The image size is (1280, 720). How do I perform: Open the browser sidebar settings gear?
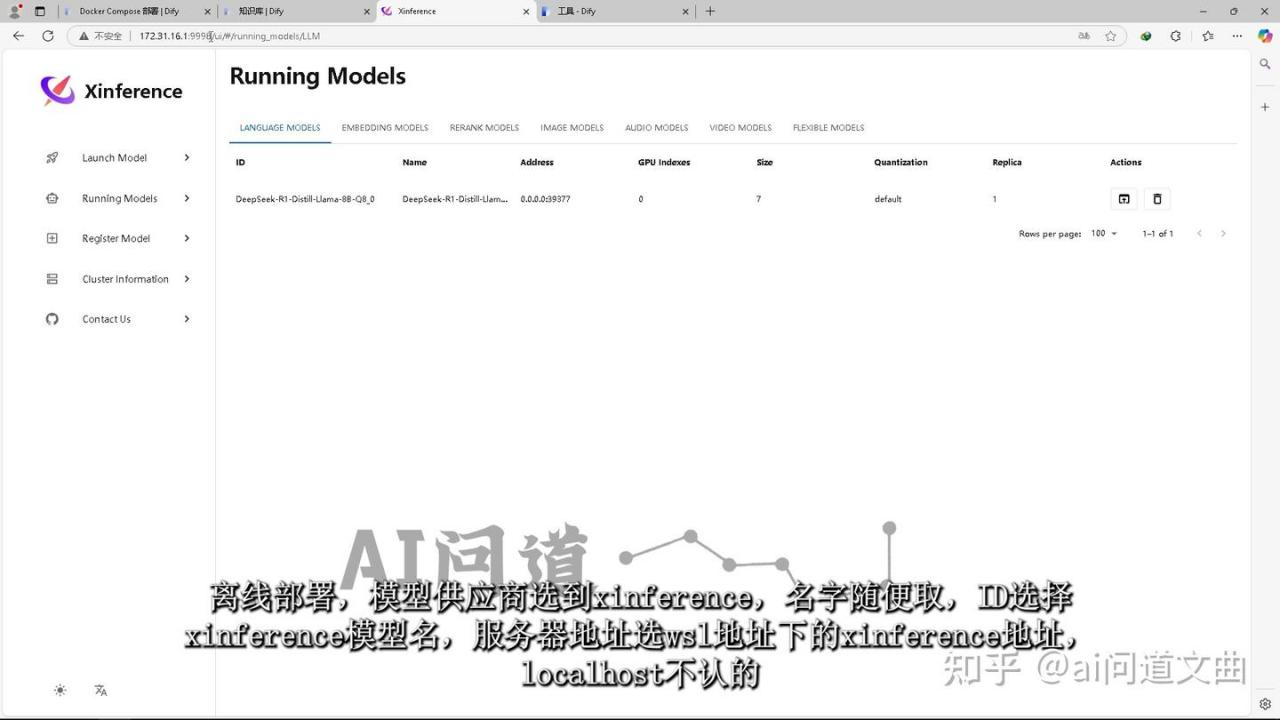tap(1265, 704)
